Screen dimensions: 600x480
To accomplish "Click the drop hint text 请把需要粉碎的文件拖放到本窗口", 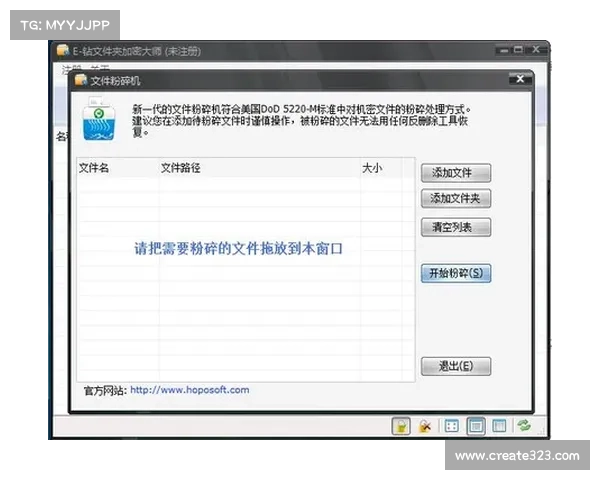I will point(238,249).
